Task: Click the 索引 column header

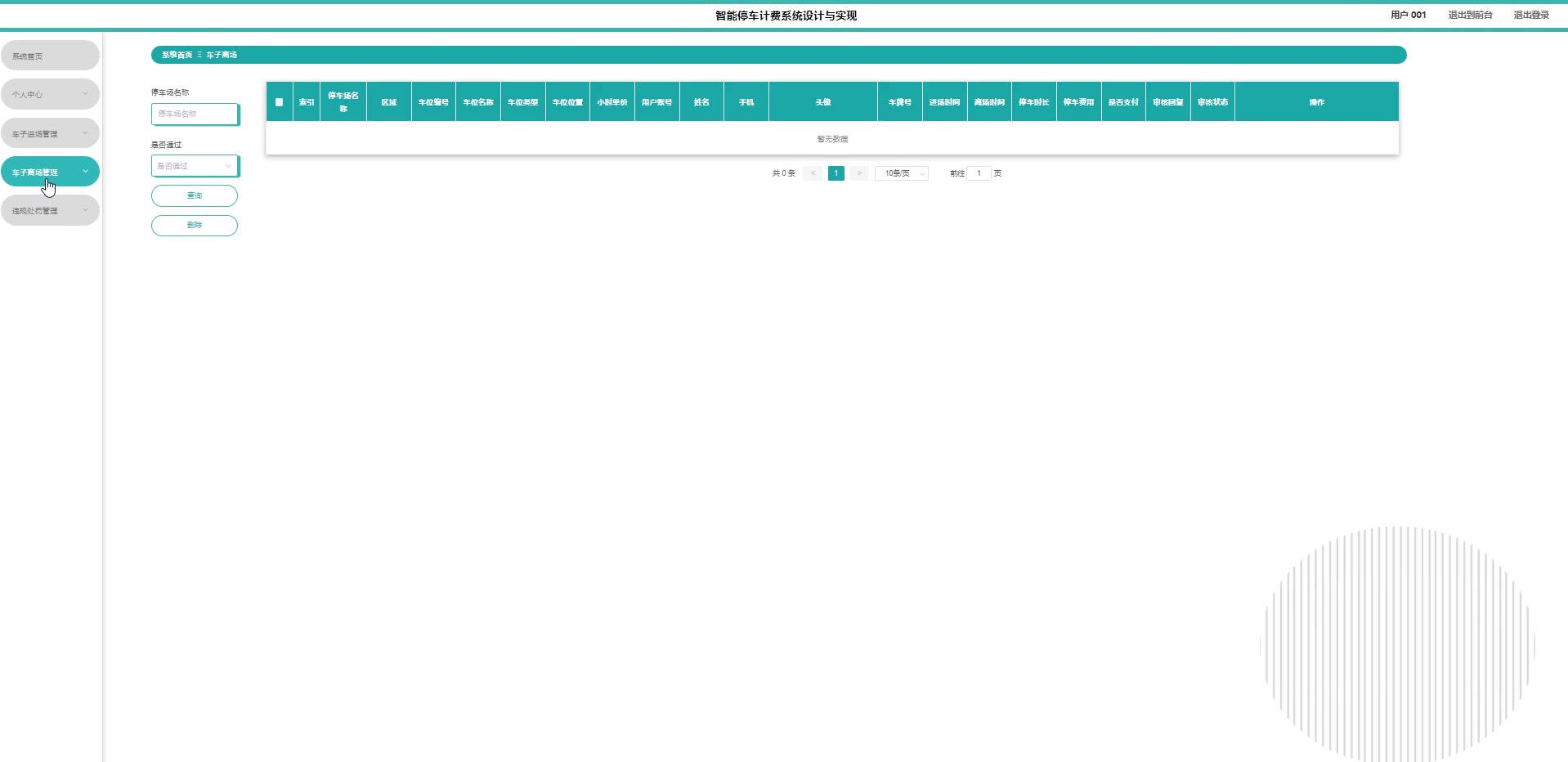Action: pyautogui.click(x=307, y=102)
